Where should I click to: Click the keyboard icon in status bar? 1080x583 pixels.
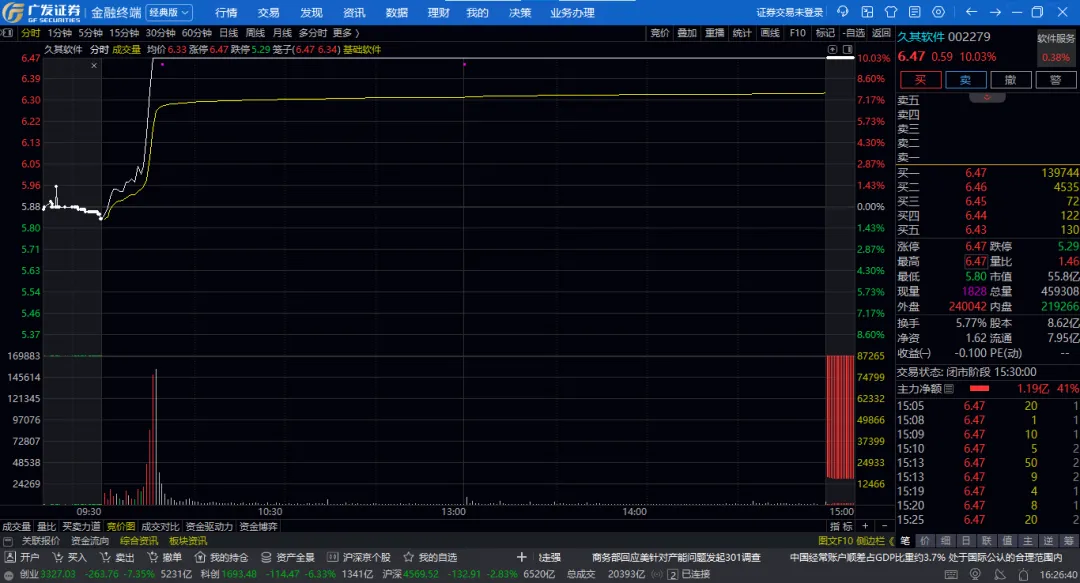951,574
